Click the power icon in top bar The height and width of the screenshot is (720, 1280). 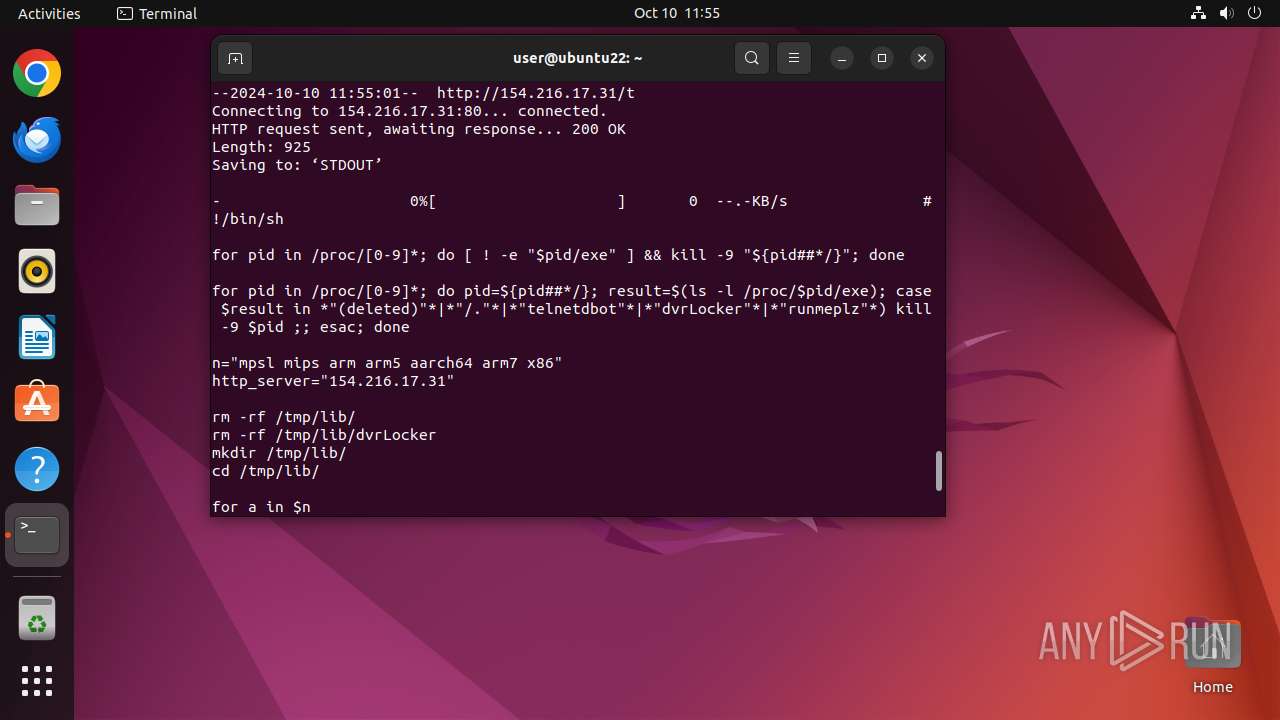tap(1254, 13)
